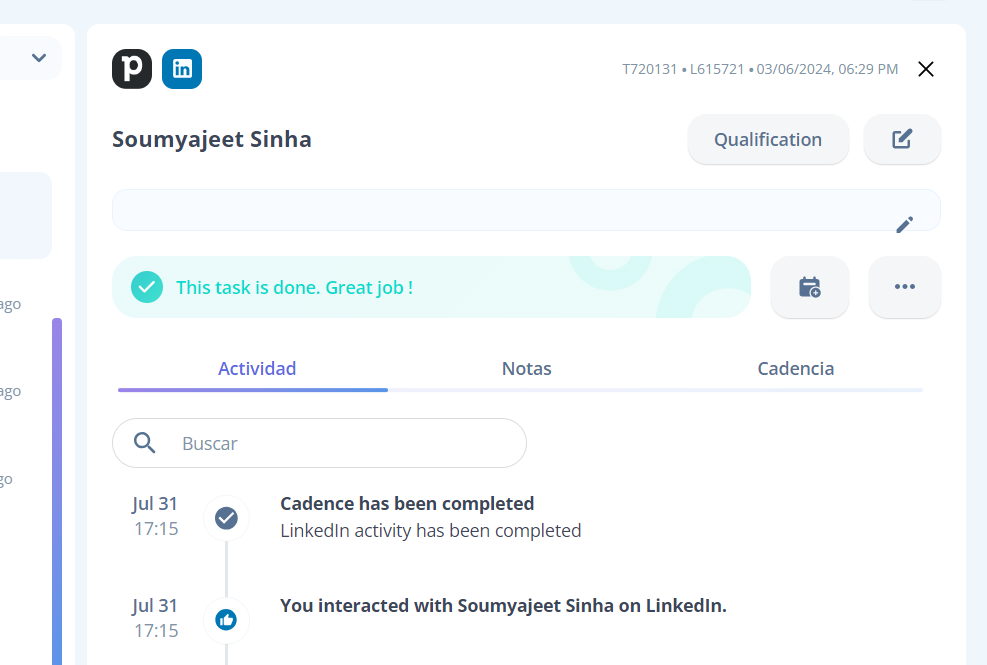987x665 pixels.
Task: Click the empty description text box
Action: [526, 210]
